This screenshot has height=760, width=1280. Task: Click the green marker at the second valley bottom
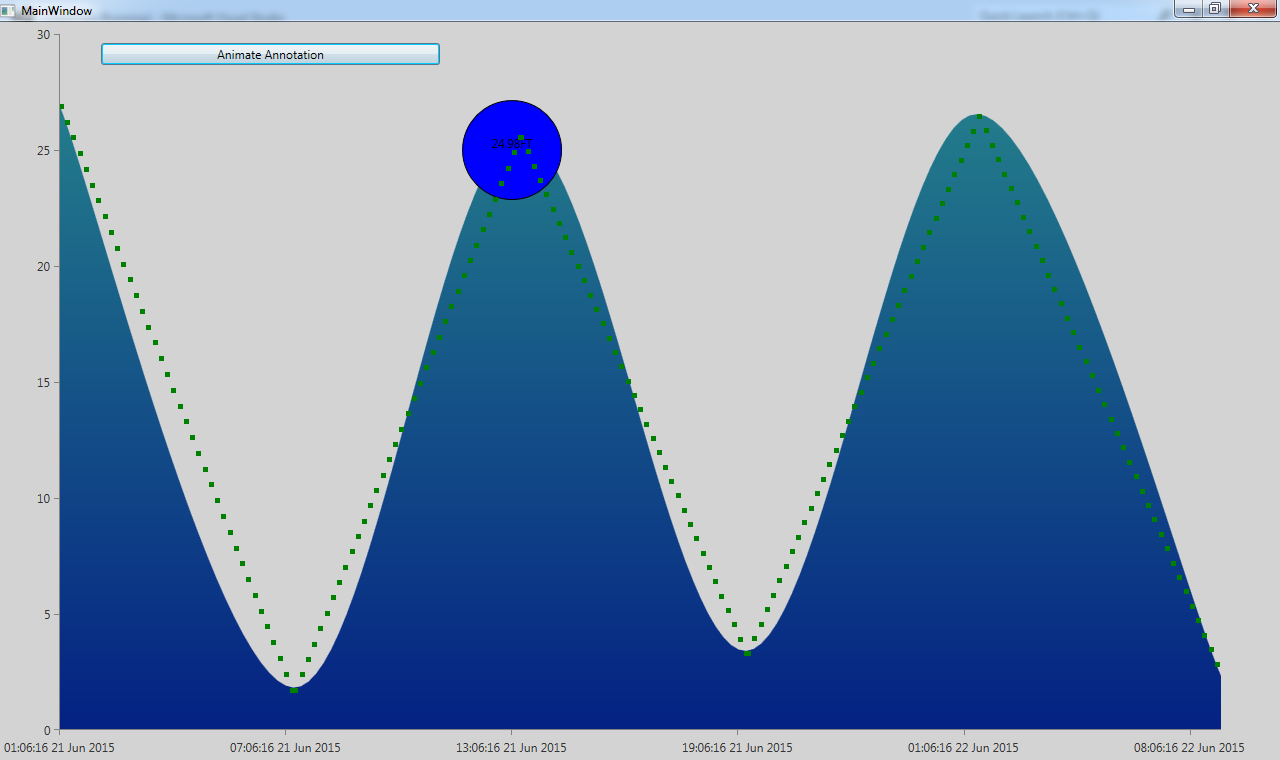click(747, 653)
